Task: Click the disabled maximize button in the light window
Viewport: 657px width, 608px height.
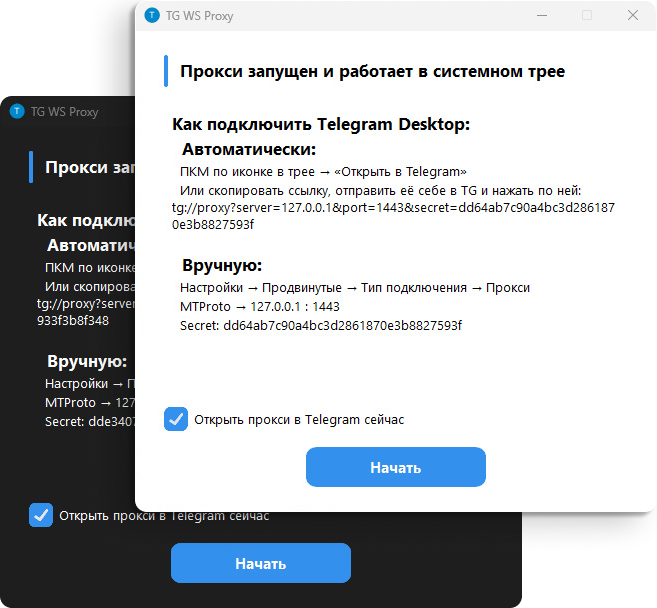Action: 587,16
